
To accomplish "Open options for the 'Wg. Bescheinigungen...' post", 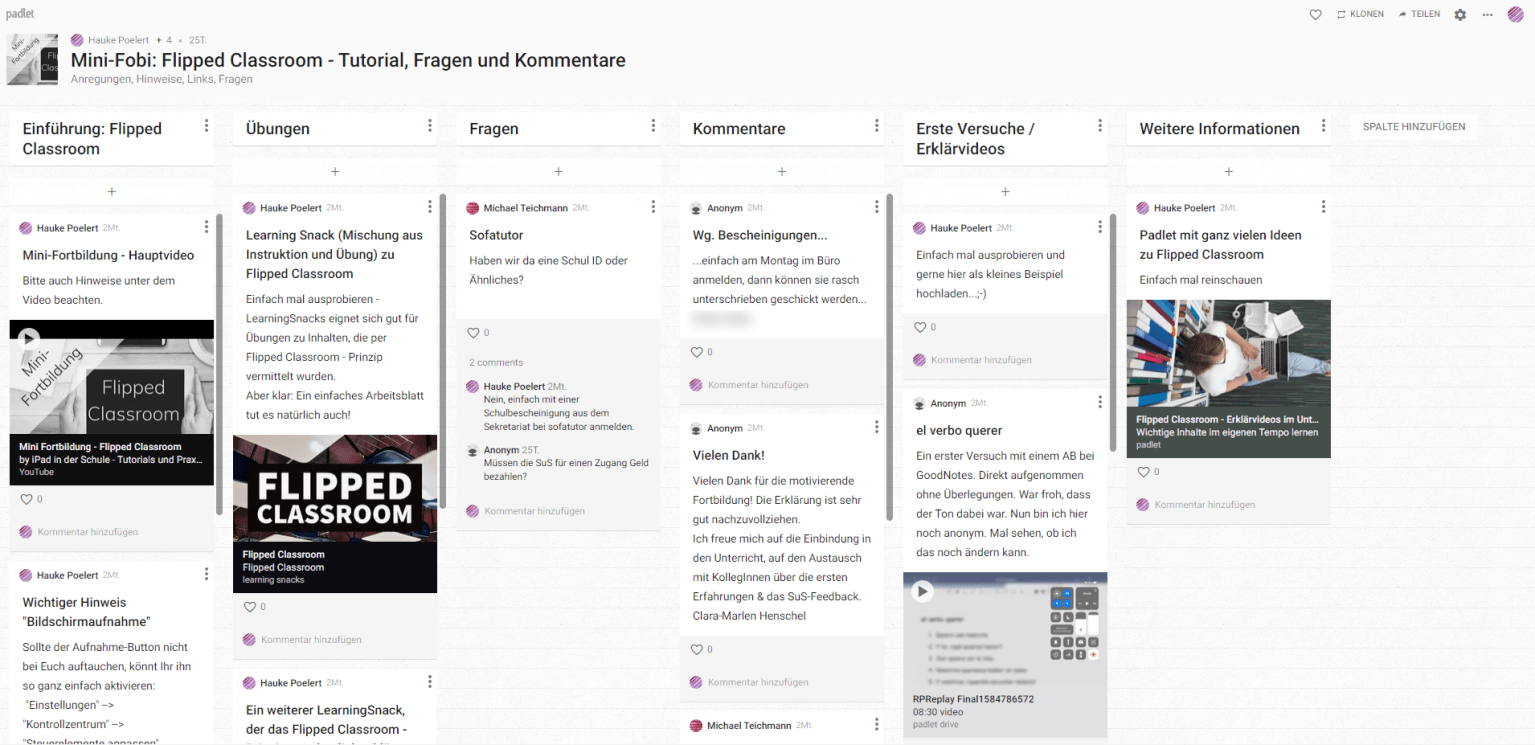I will pyautogui.click(x=877, y=206).
